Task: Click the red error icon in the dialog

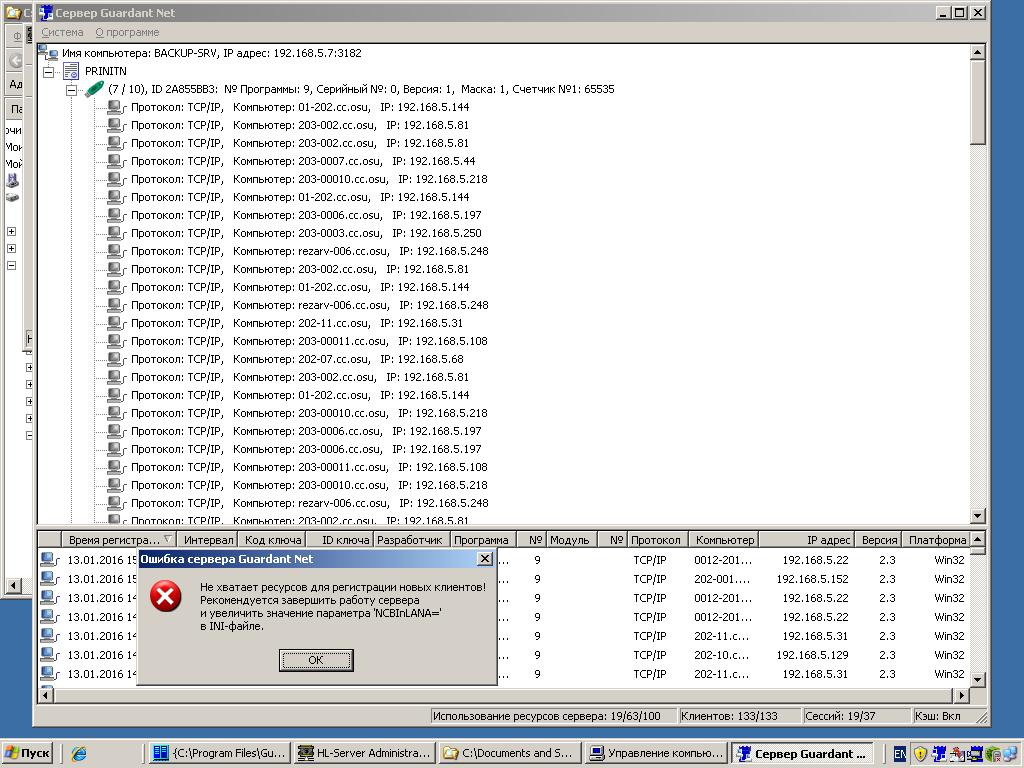Action: point(165,597)
